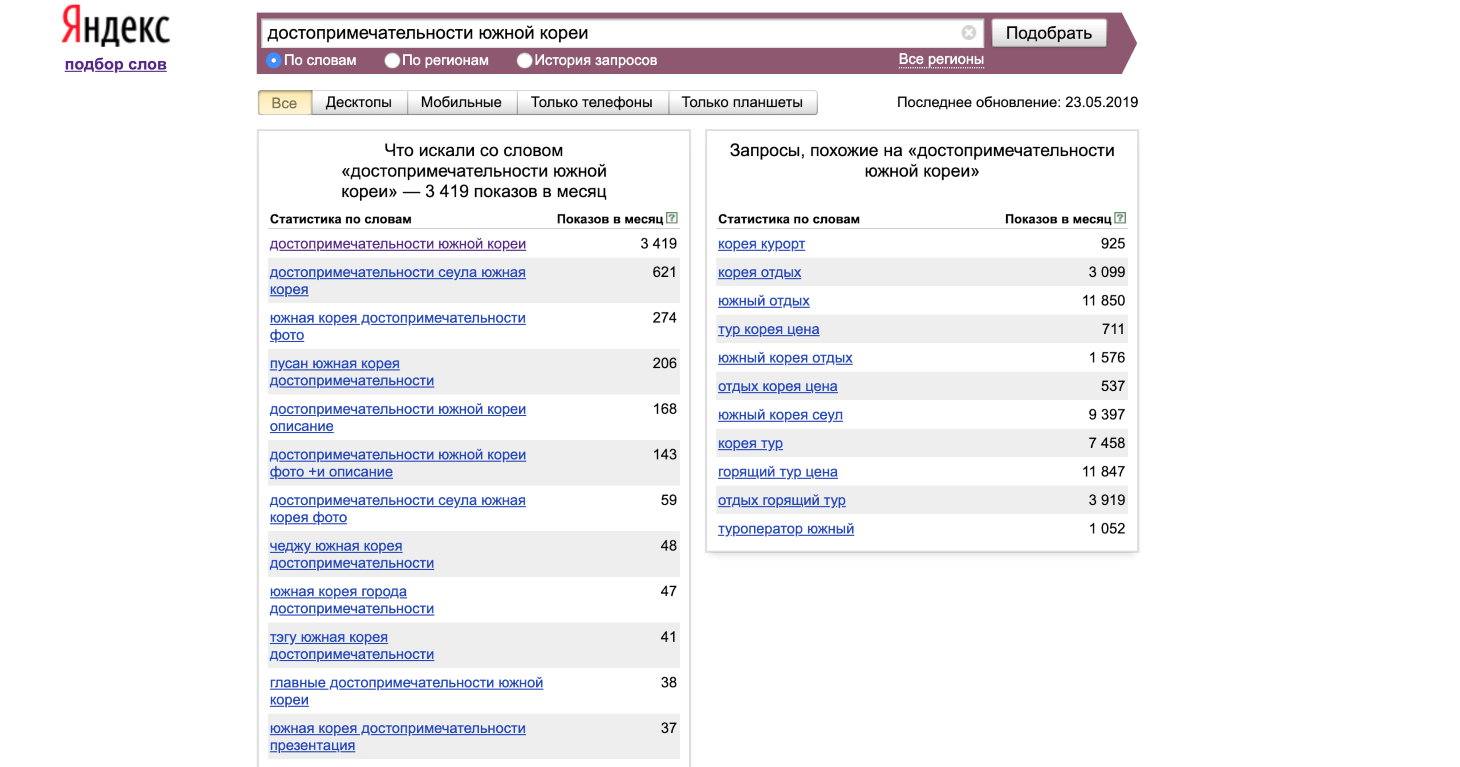
Task: Open the 'горящий тур цена' query link
Action: 777,472
